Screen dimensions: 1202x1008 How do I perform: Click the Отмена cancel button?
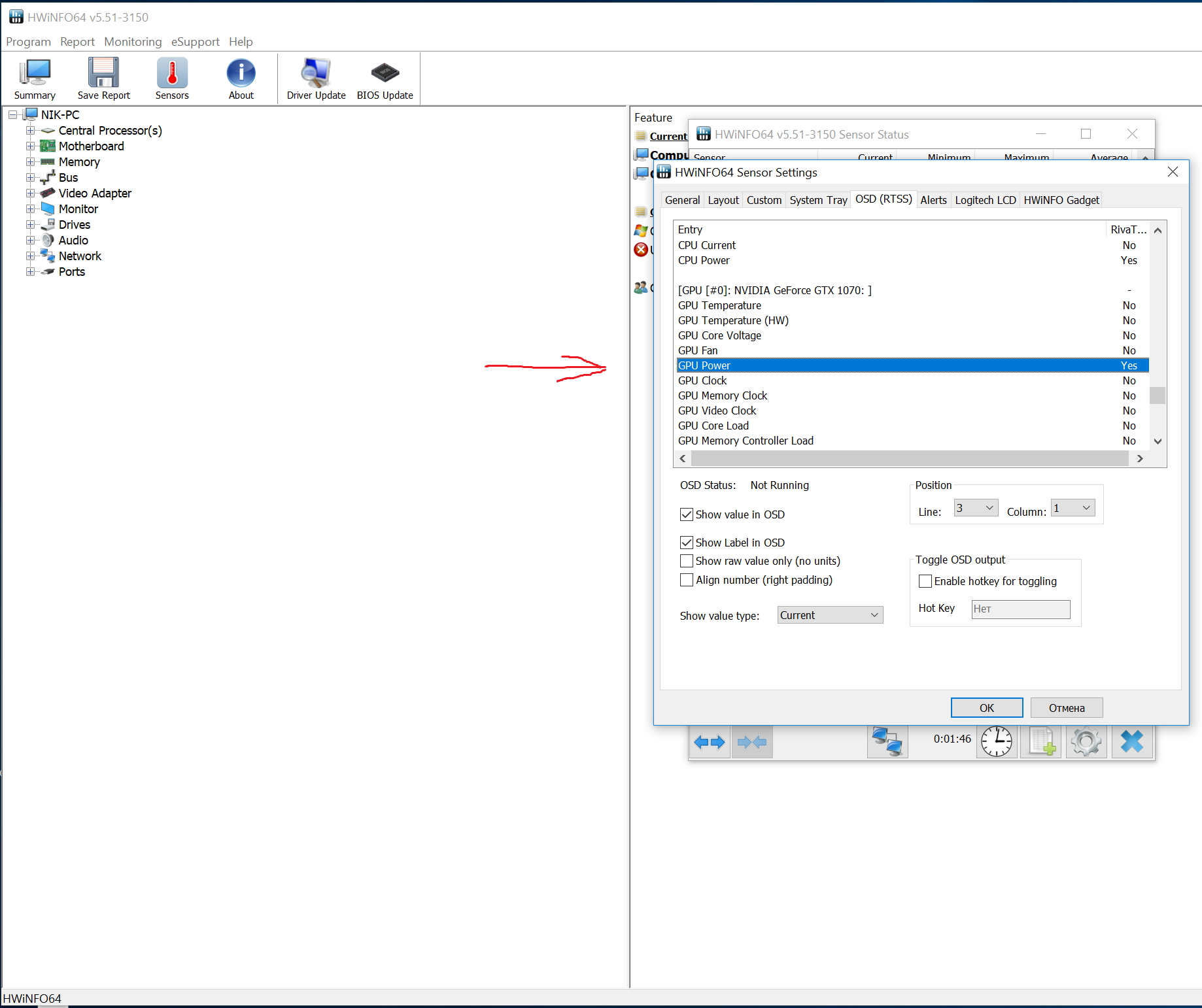pyautogui.click(x=1067, y=708)
